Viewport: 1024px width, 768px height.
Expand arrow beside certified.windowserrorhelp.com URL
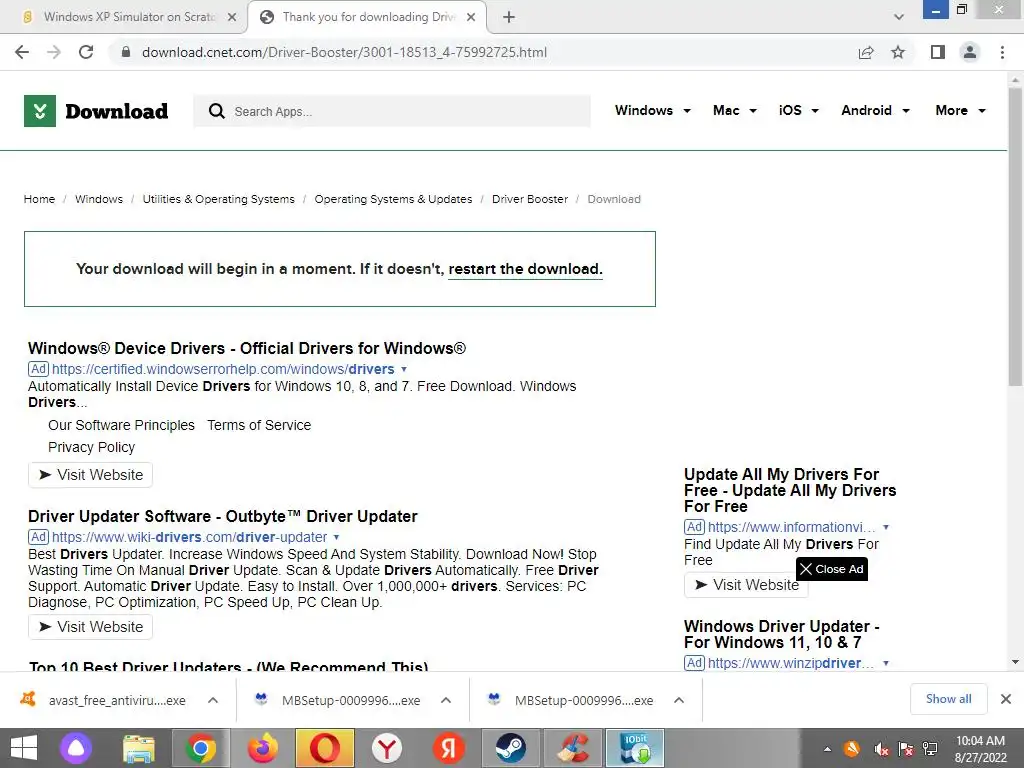404,370
